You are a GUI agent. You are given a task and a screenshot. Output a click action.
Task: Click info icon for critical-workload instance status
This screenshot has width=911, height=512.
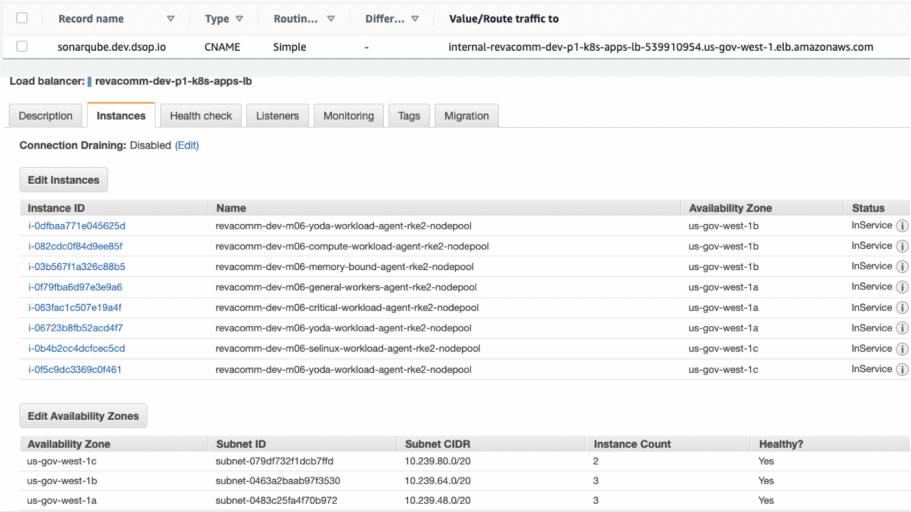coord(902,308)
